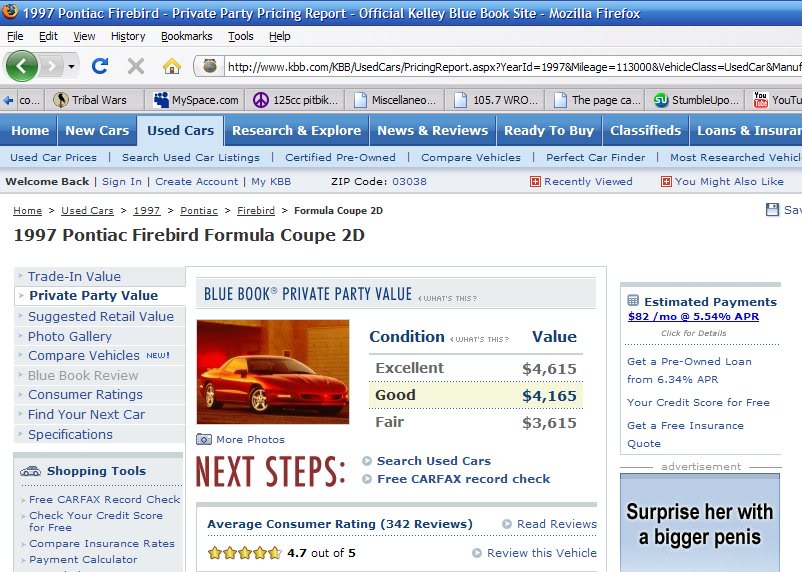Expand the You Might Also Like plus icon
The width and height of the screenshot is (802, 572).
666,182
